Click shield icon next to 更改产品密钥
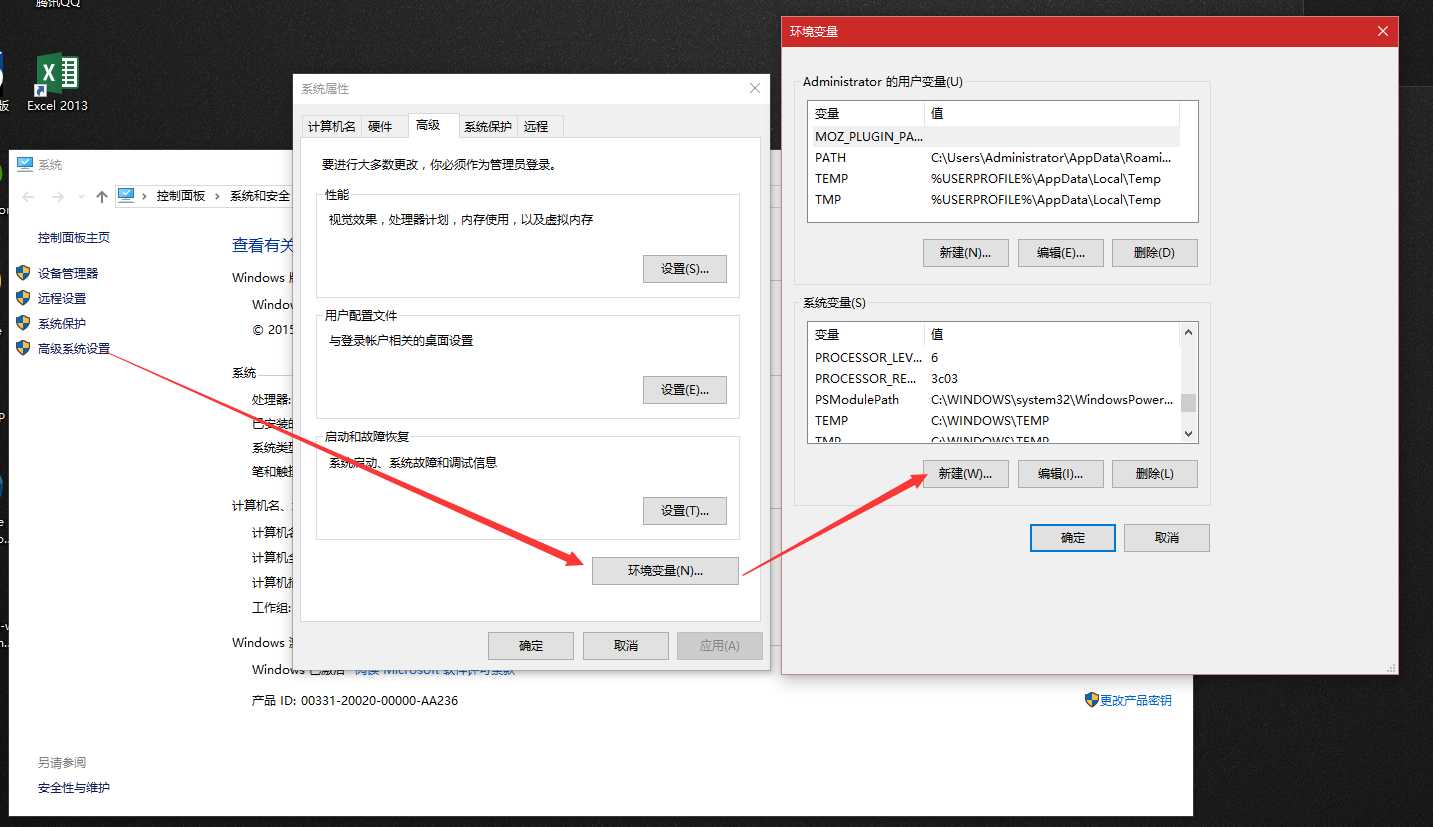1433x827 pixels. 1091,700
